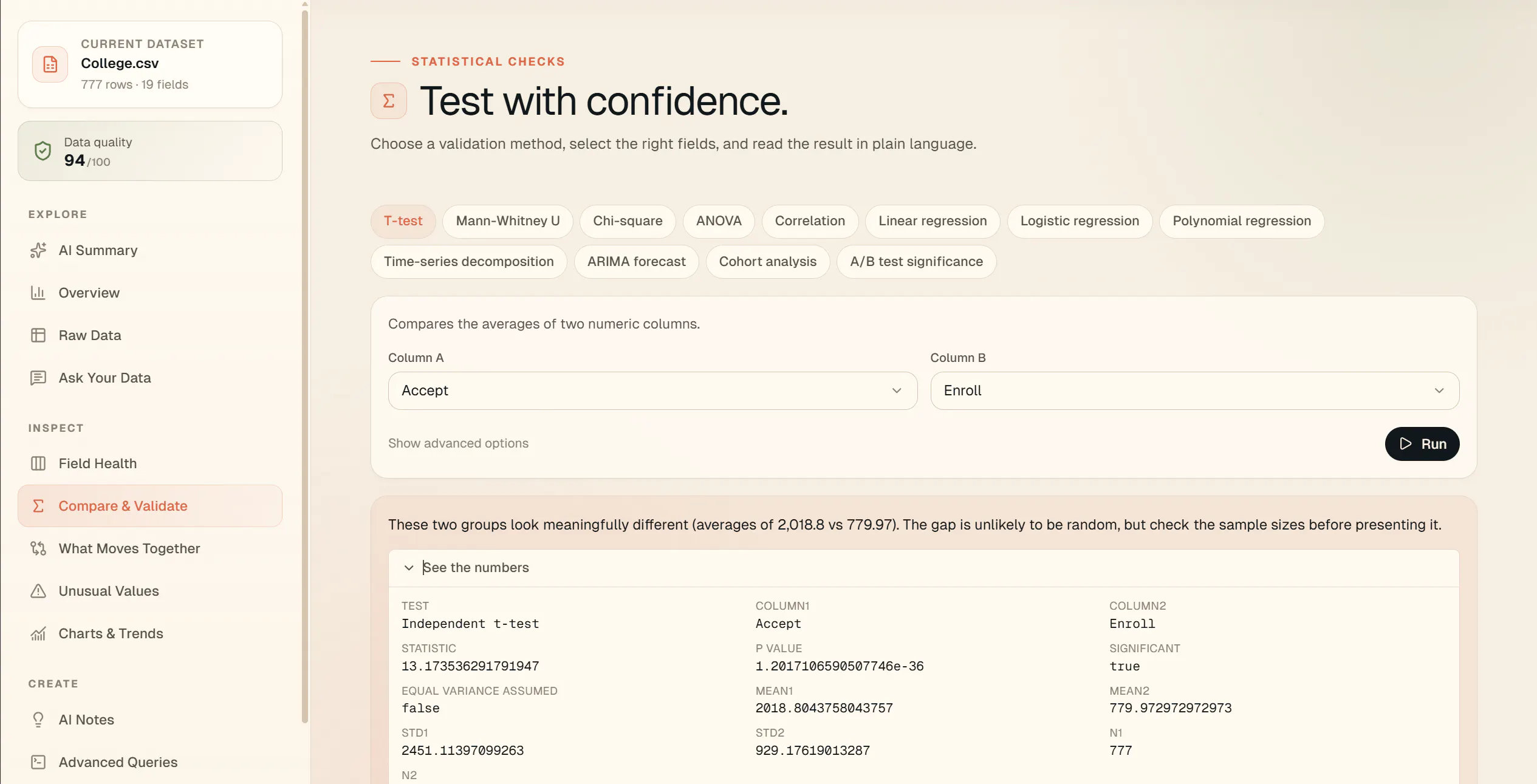The image size is (1537, 784).
Task: Switch to the Correlation tab
Action: (x=810, y=221)
